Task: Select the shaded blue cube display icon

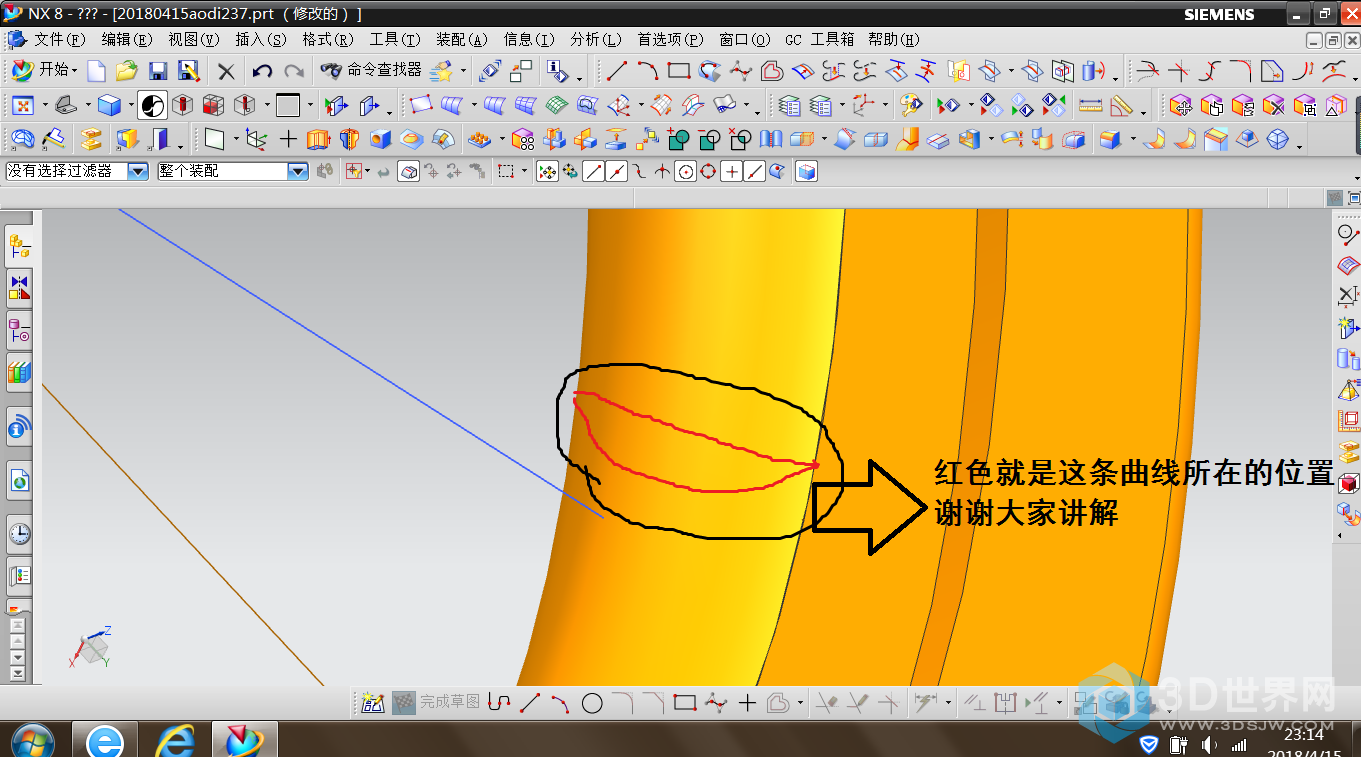Action: (109, 105)
